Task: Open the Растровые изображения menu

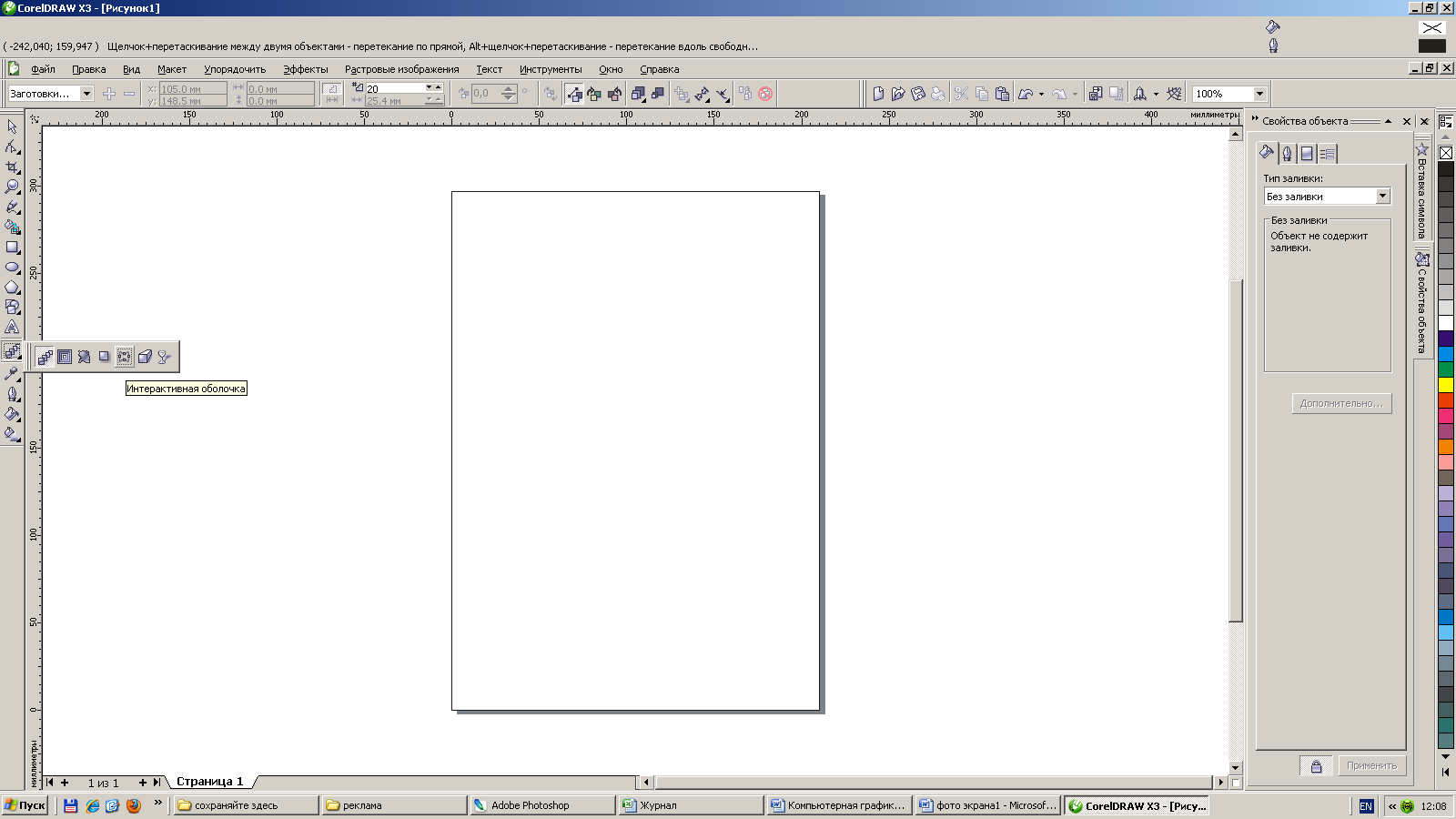Action: point(401,69)
